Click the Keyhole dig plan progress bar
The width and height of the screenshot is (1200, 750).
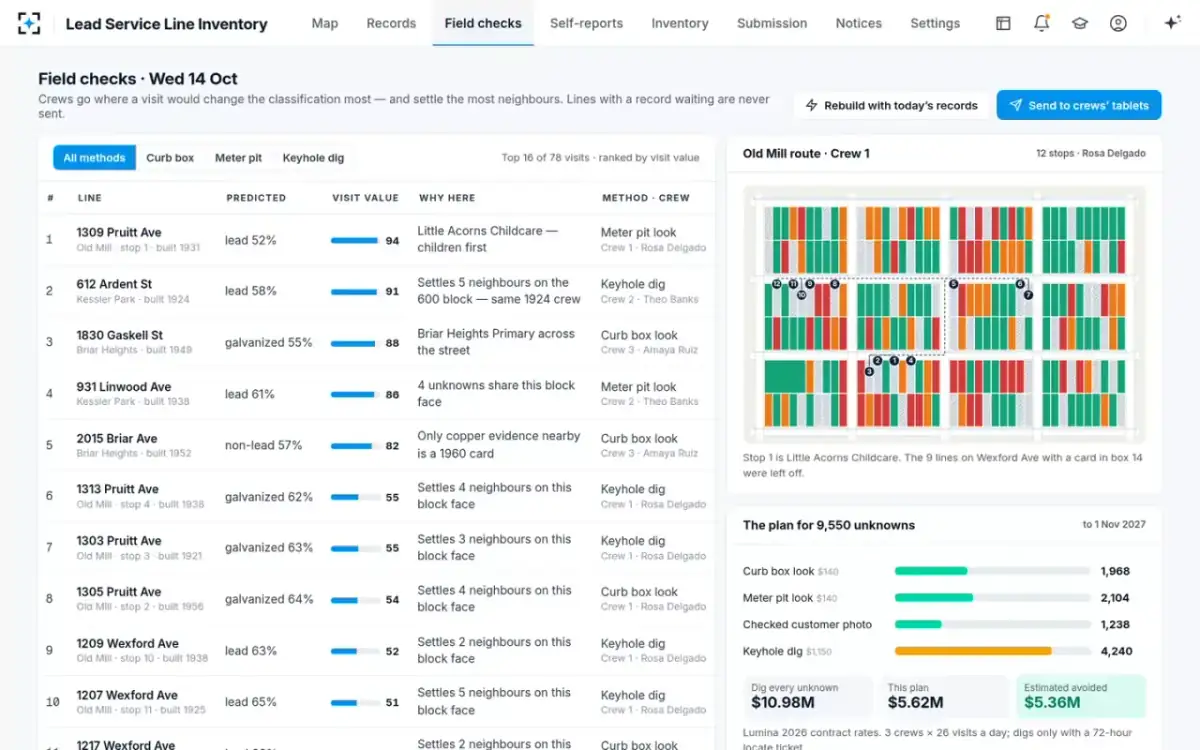pos(992,651)
